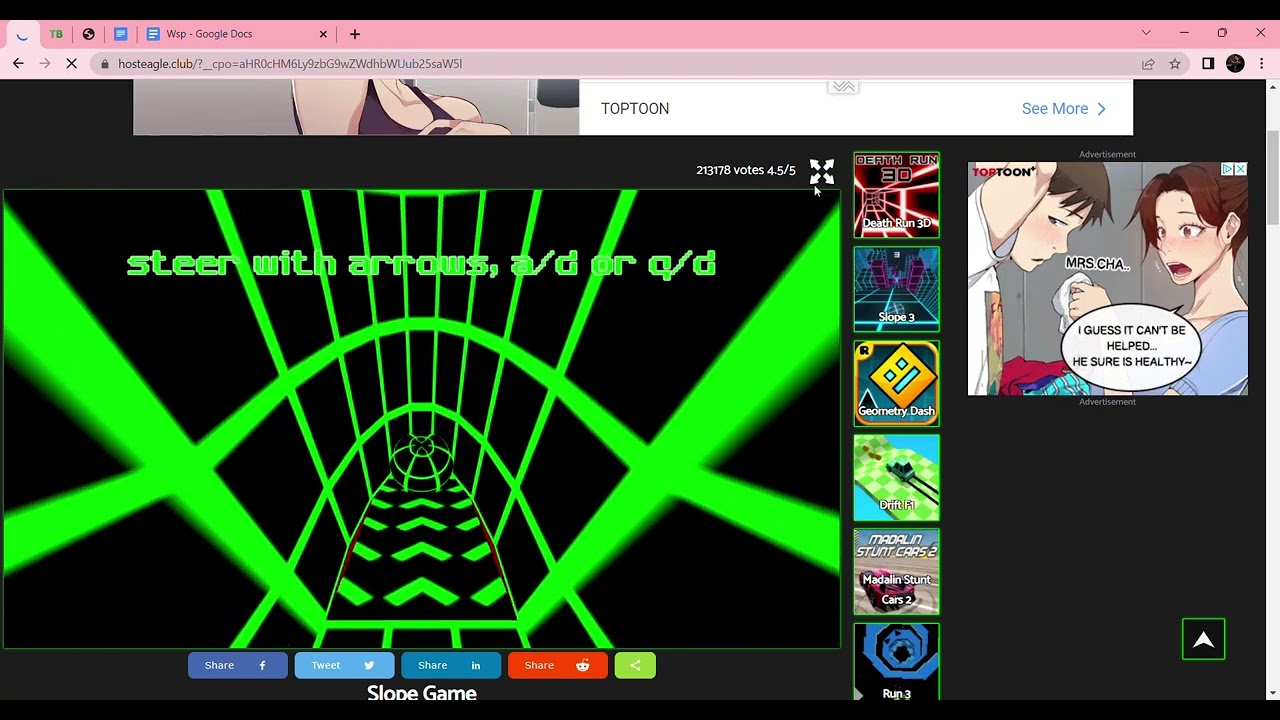The height and width of the screenshot is (720, 1280).
Task: Click the share page icon in address bar
Action: (x=1148, y=64)
